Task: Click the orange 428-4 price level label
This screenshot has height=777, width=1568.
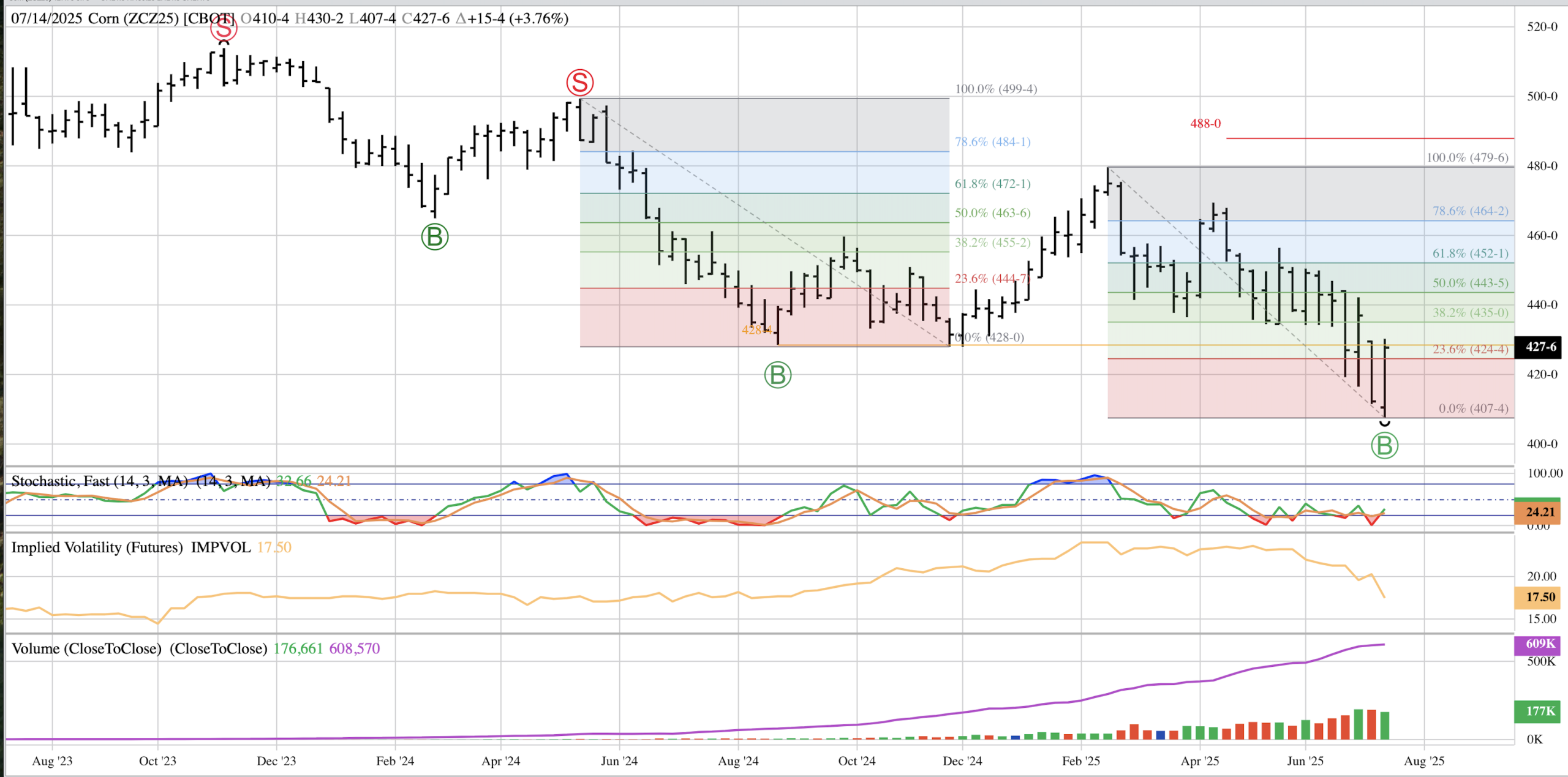Action: tap(756, 330)
